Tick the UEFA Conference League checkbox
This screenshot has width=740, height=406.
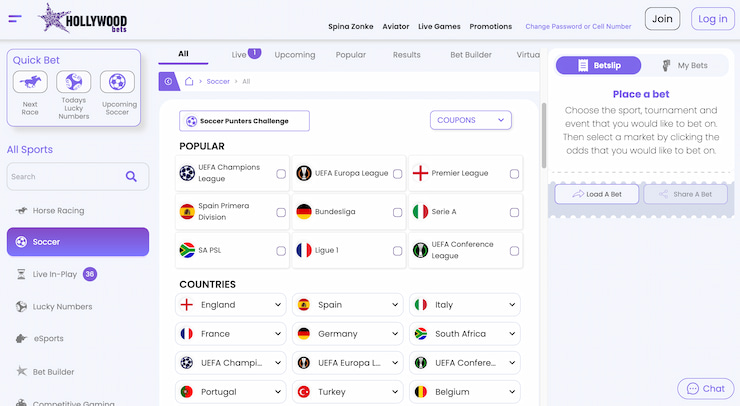tap(514, 251)
